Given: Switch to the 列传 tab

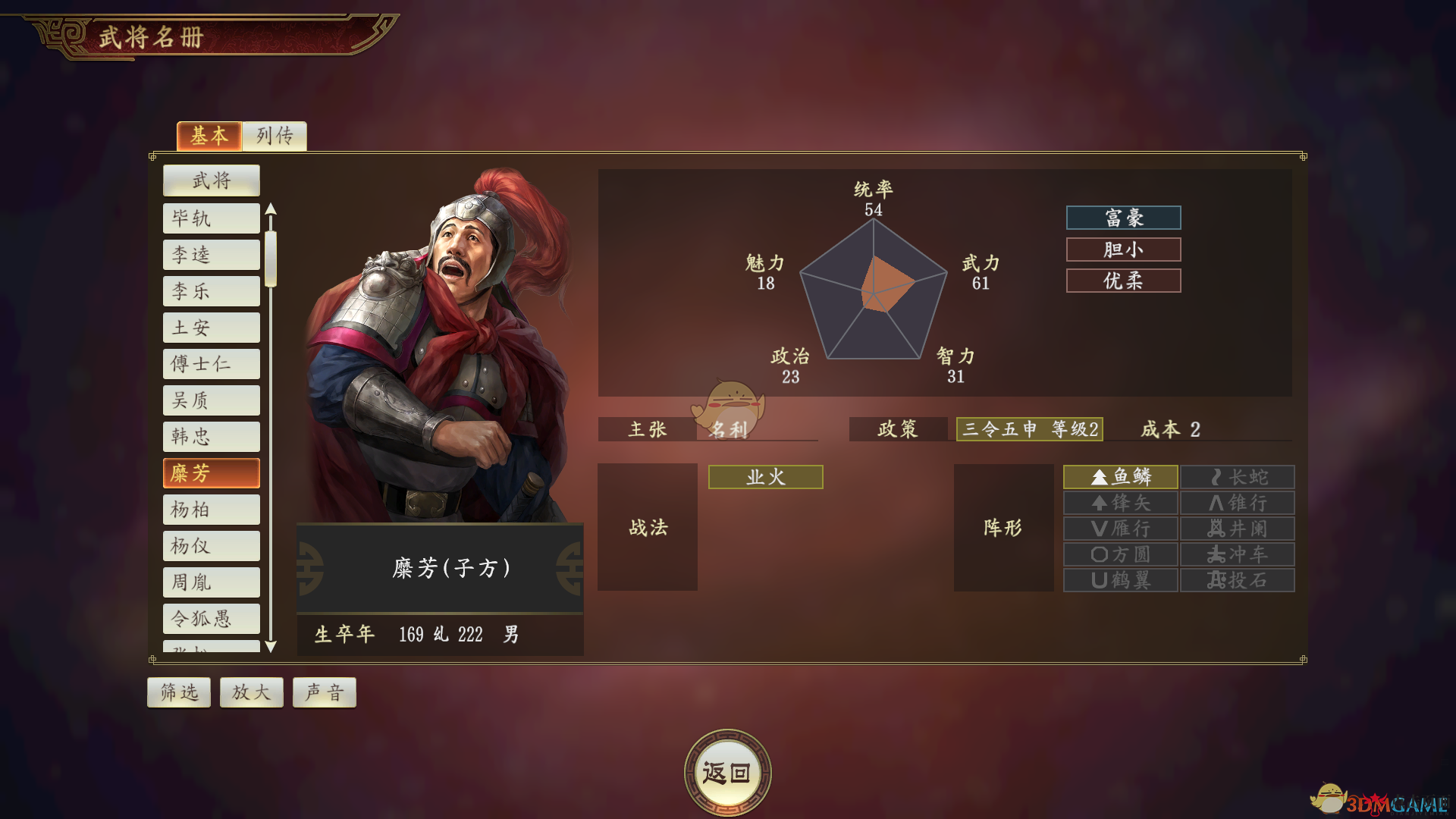Looking at the screenshot, I should 275,136.
